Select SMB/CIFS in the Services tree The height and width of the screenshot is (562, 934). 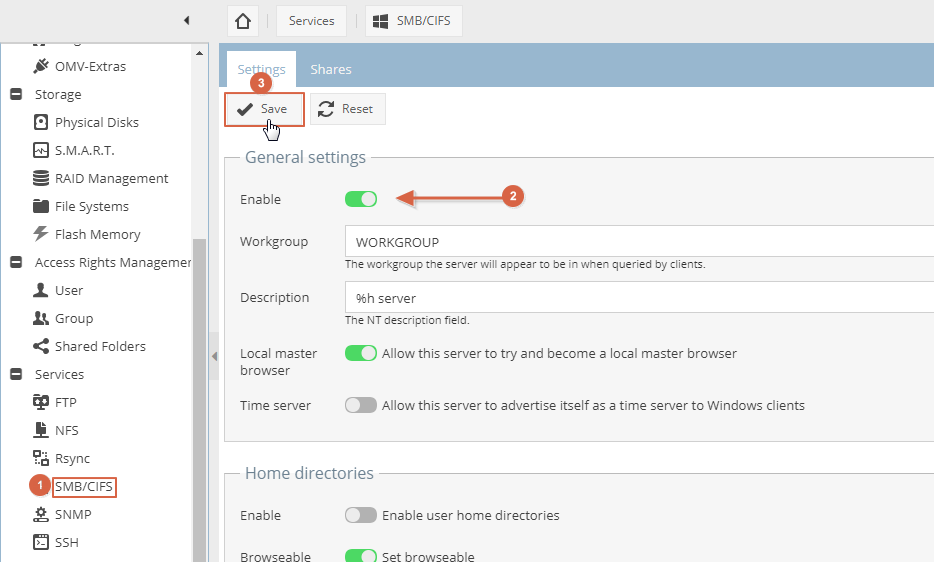coord(84,486)
